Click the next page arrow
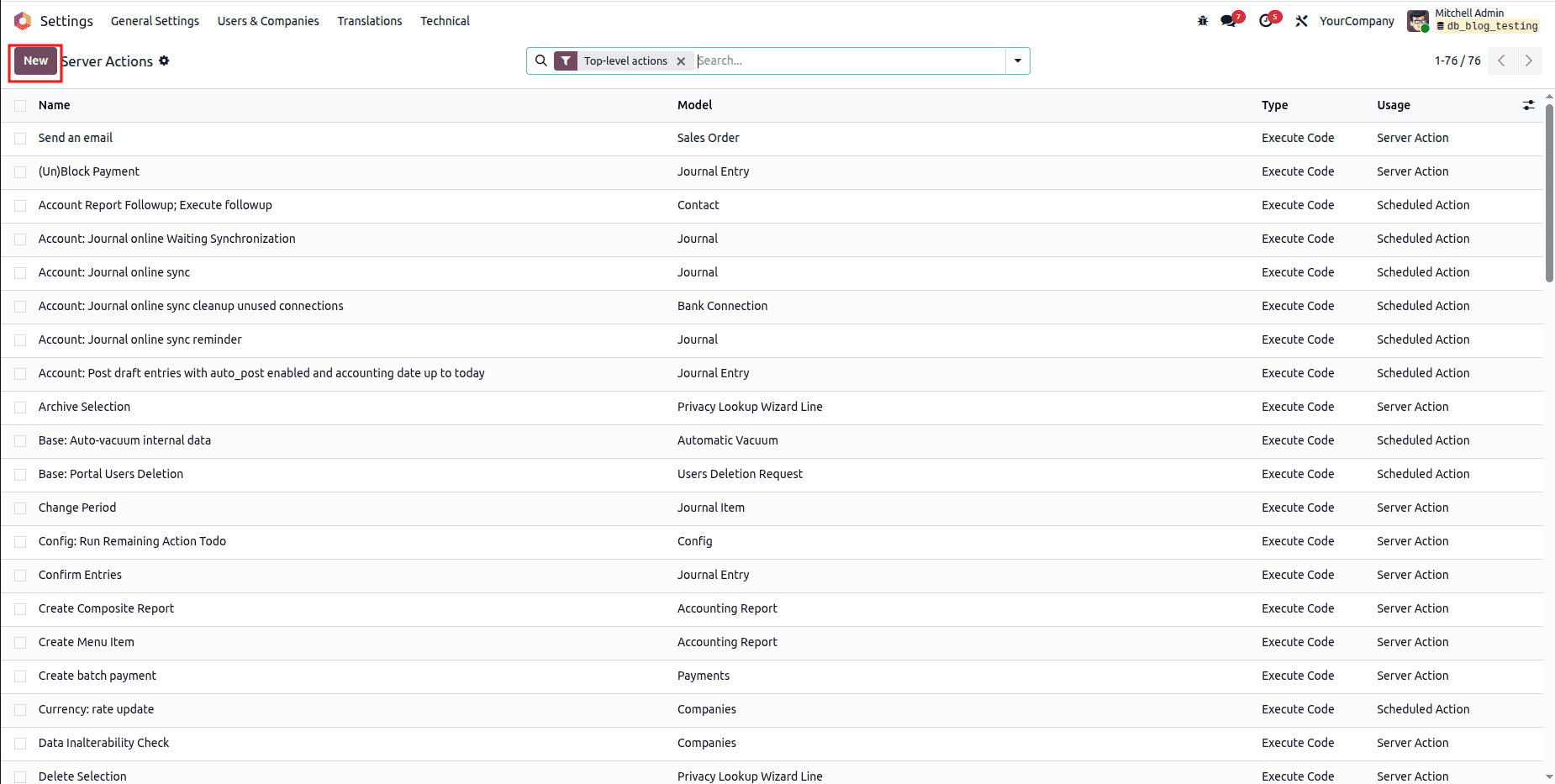This screenshot has width=1555, height=784. (1529, 61)
